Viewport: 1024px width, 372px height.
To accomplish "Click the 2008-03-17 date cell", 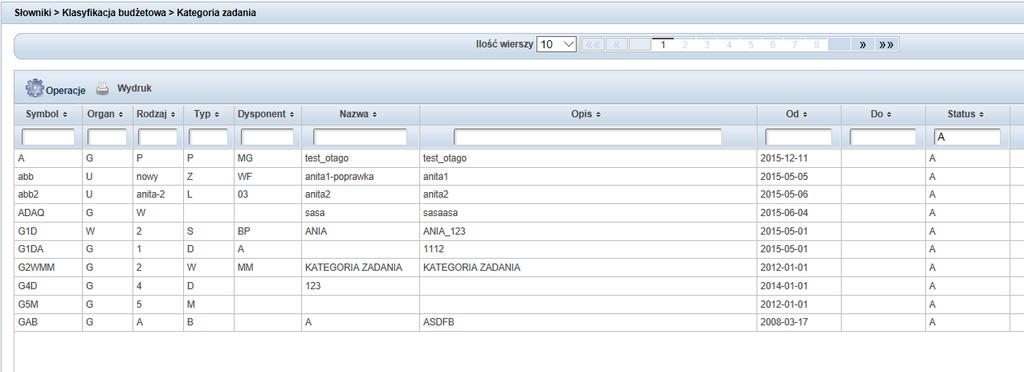I will tap(799, 322).
